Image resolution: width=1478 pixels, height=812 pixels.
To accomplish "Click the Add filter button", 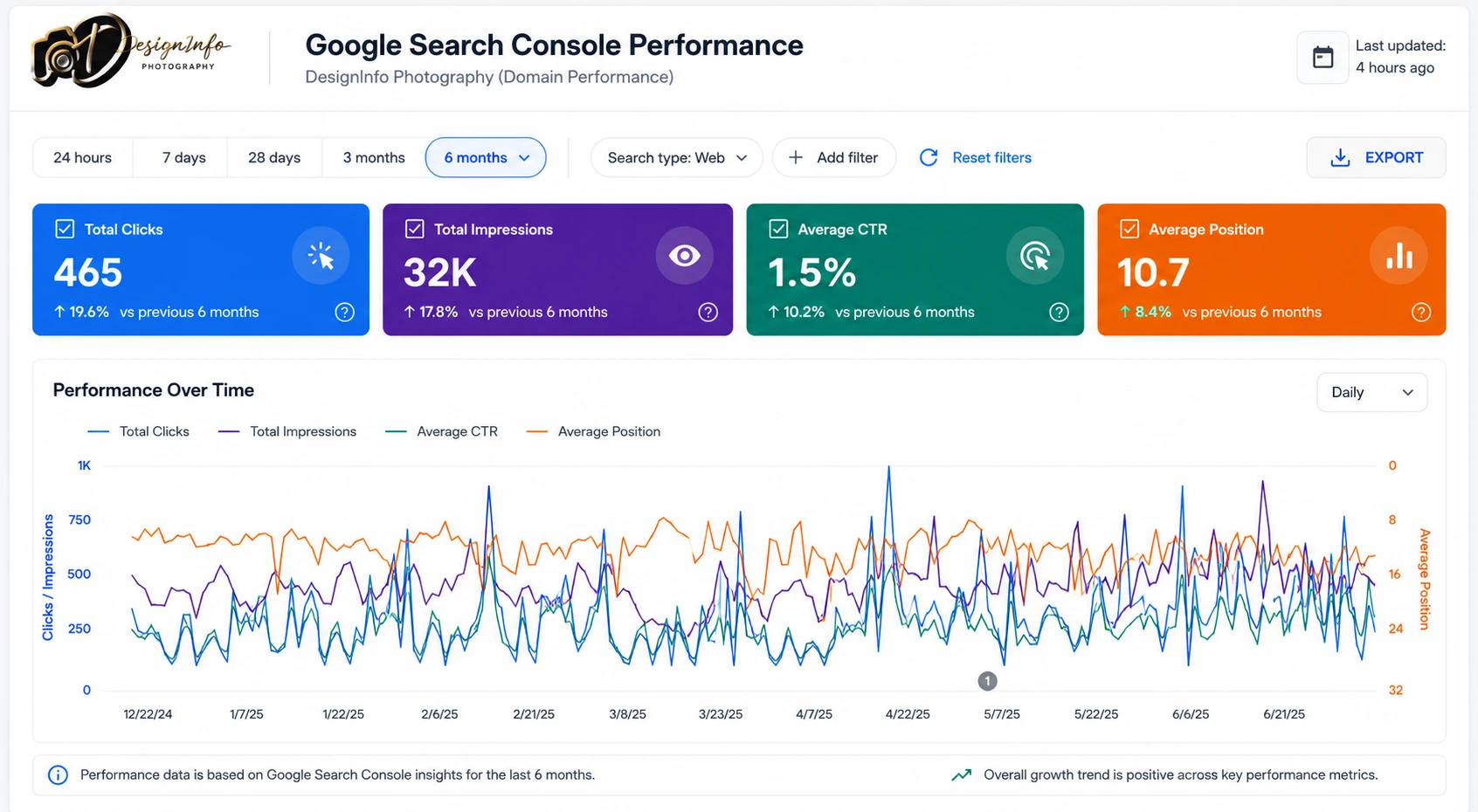I will click(x=834, y=157).
